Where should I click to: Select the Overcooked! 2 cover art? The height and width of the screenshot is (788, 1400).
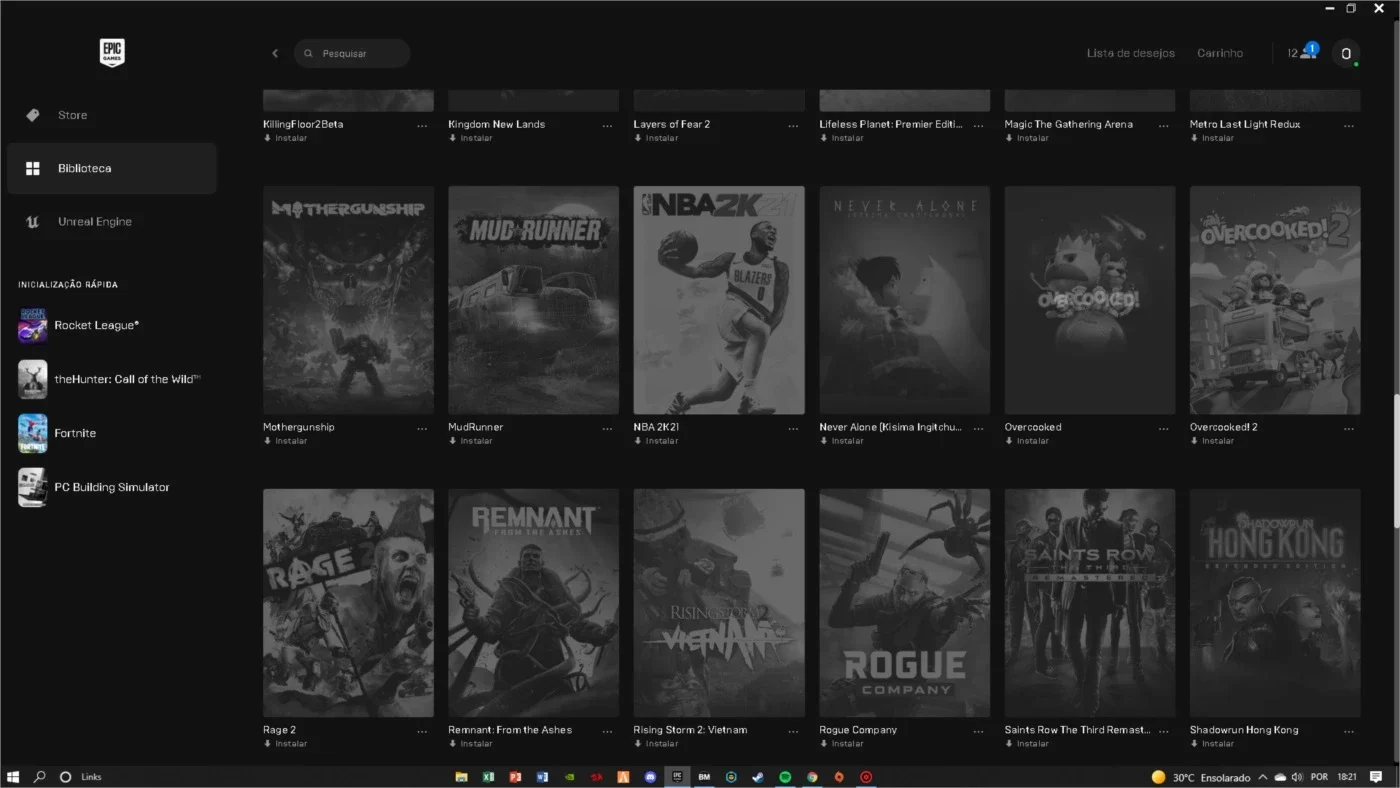point(1275,300)
